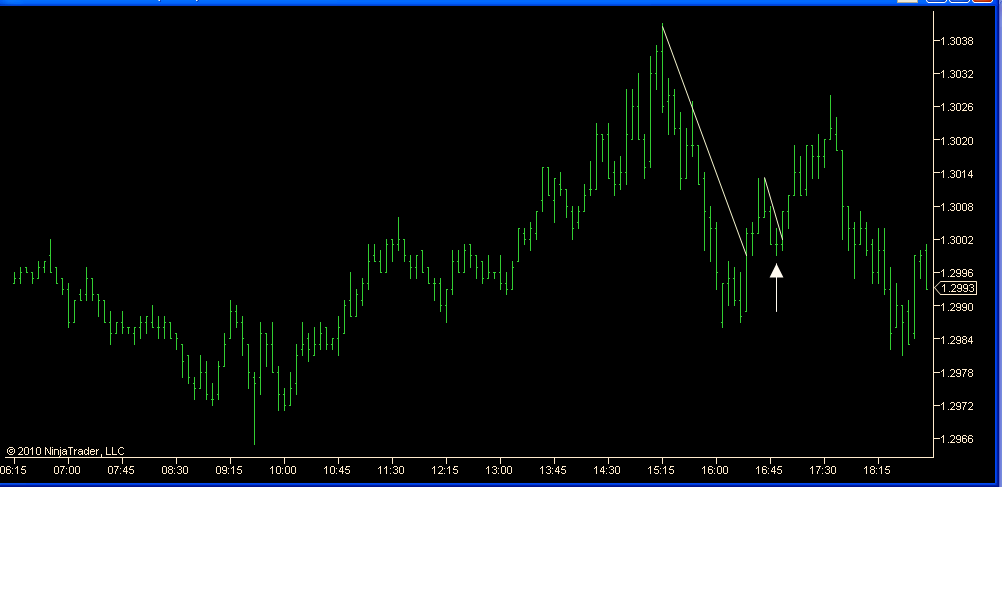Click the 1.3020 price axis label

point(957,141)
